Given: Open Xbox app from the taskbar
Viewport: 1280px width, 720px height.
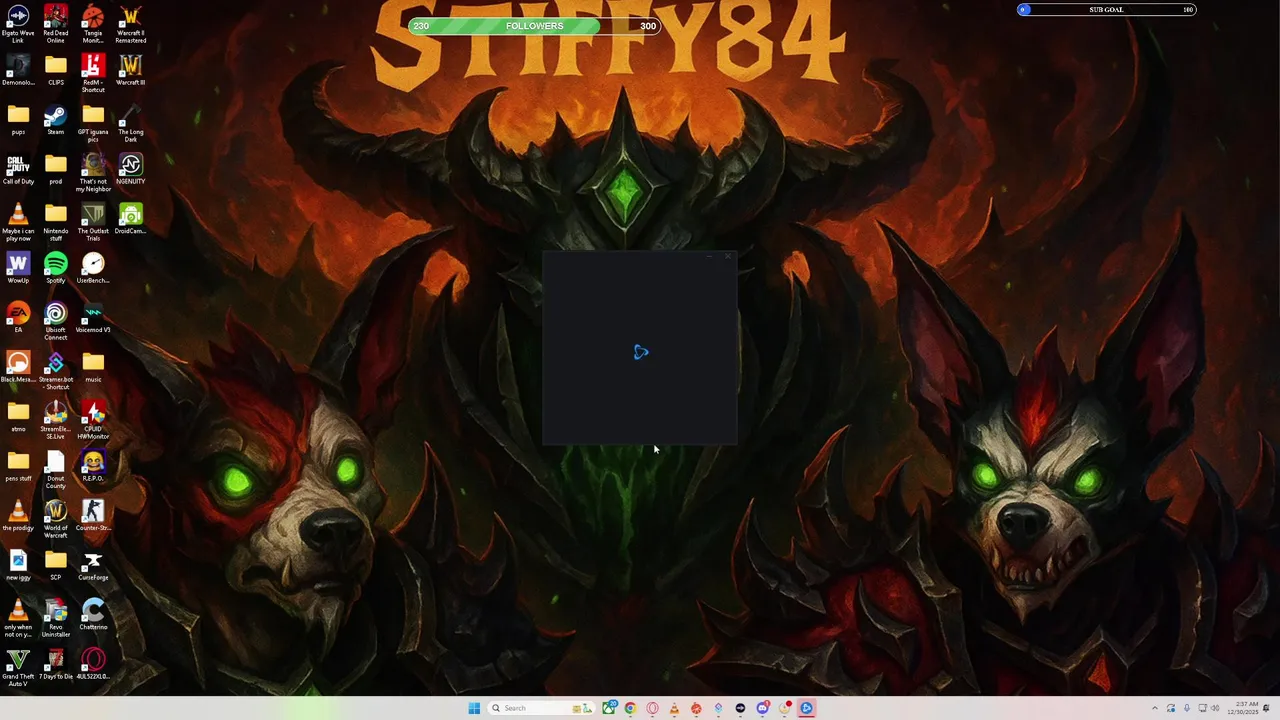Looking at the screenshot, I should point(610,708).
